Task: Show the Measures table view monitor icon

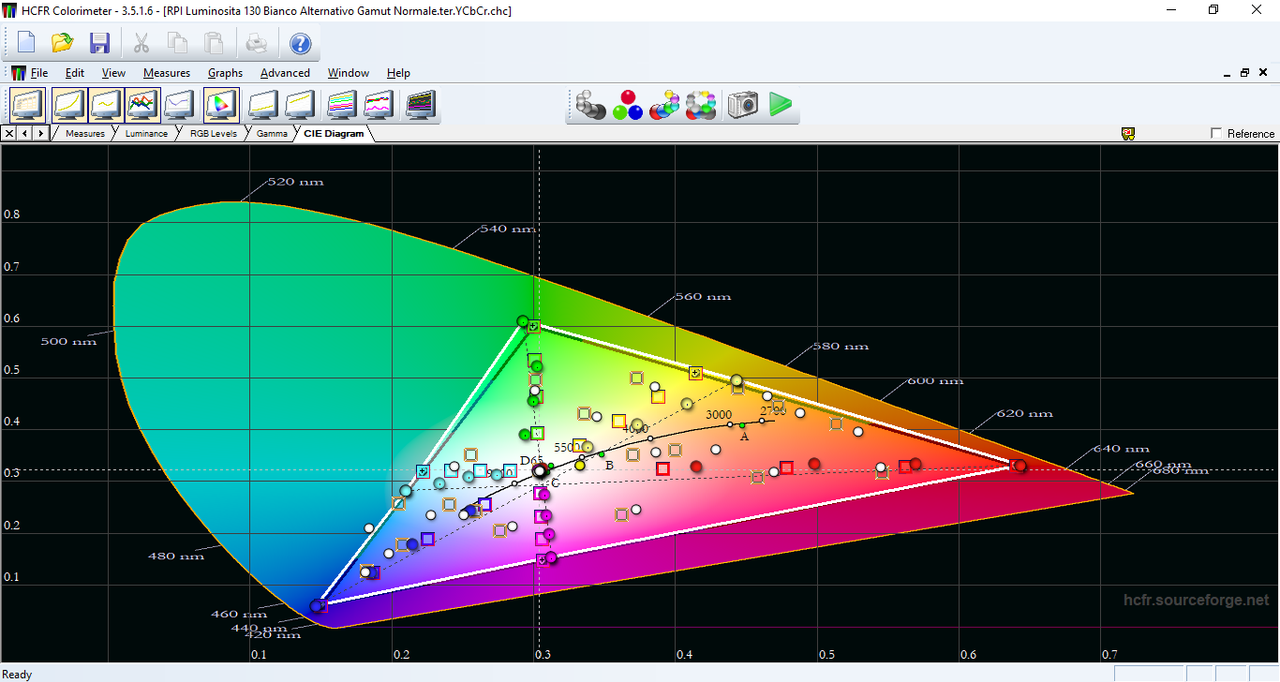Action: 27,104
